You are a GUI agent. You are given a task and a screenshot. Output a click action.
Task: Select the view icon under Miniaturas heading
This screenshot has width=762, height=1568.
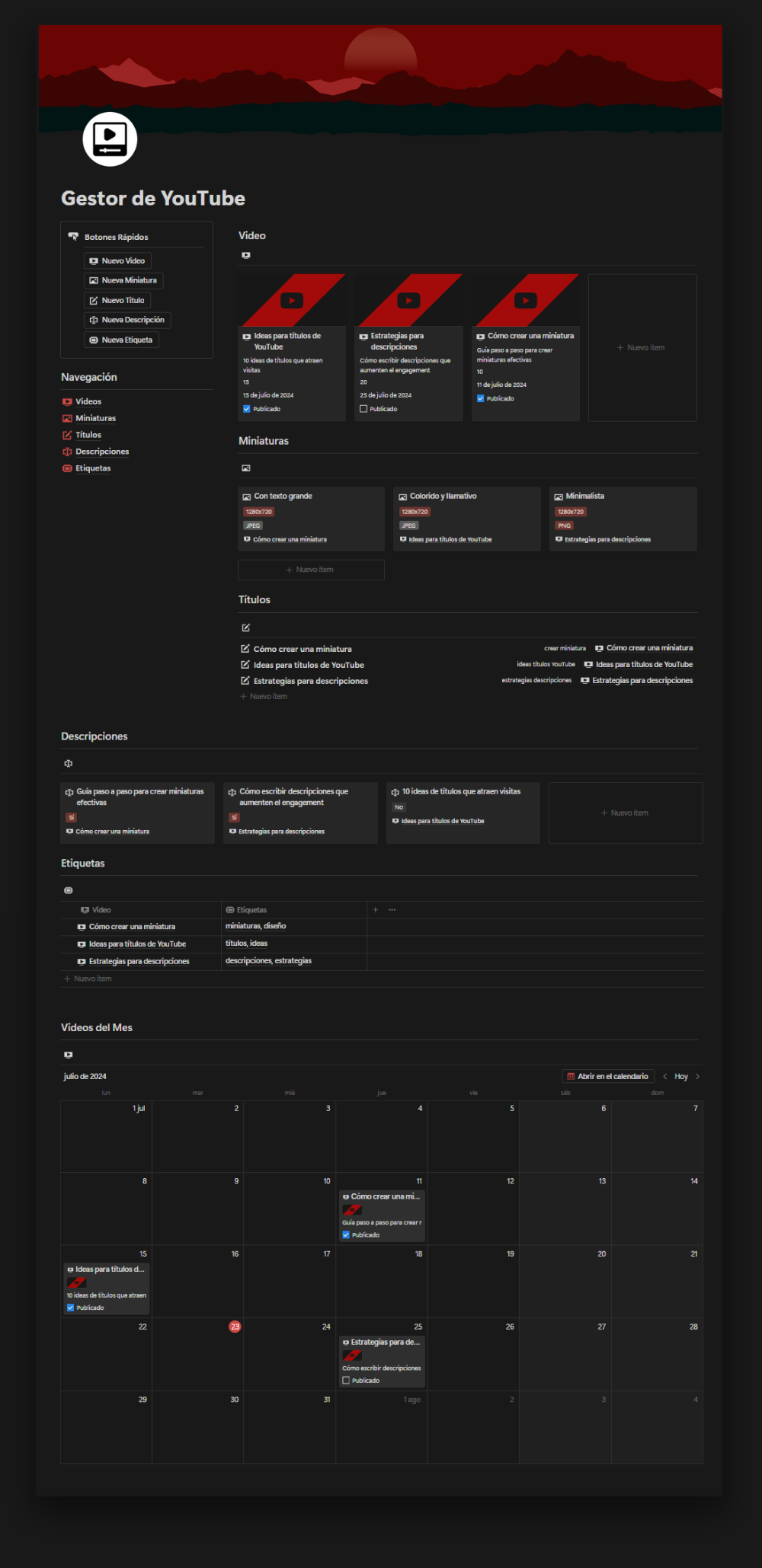(x=245, y=468)
